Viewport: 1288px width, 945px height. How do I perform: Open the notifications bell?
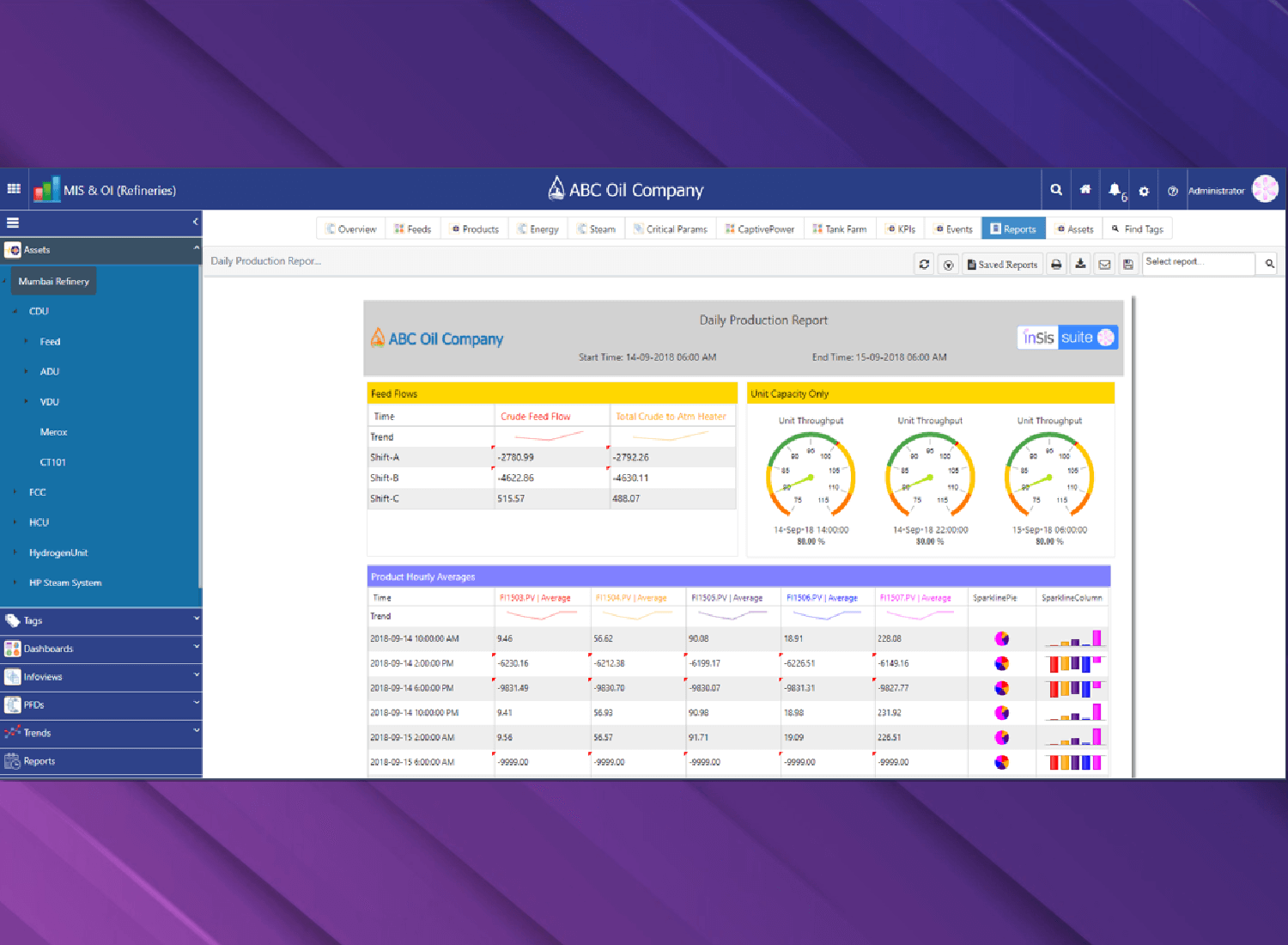pos(1115,190)
